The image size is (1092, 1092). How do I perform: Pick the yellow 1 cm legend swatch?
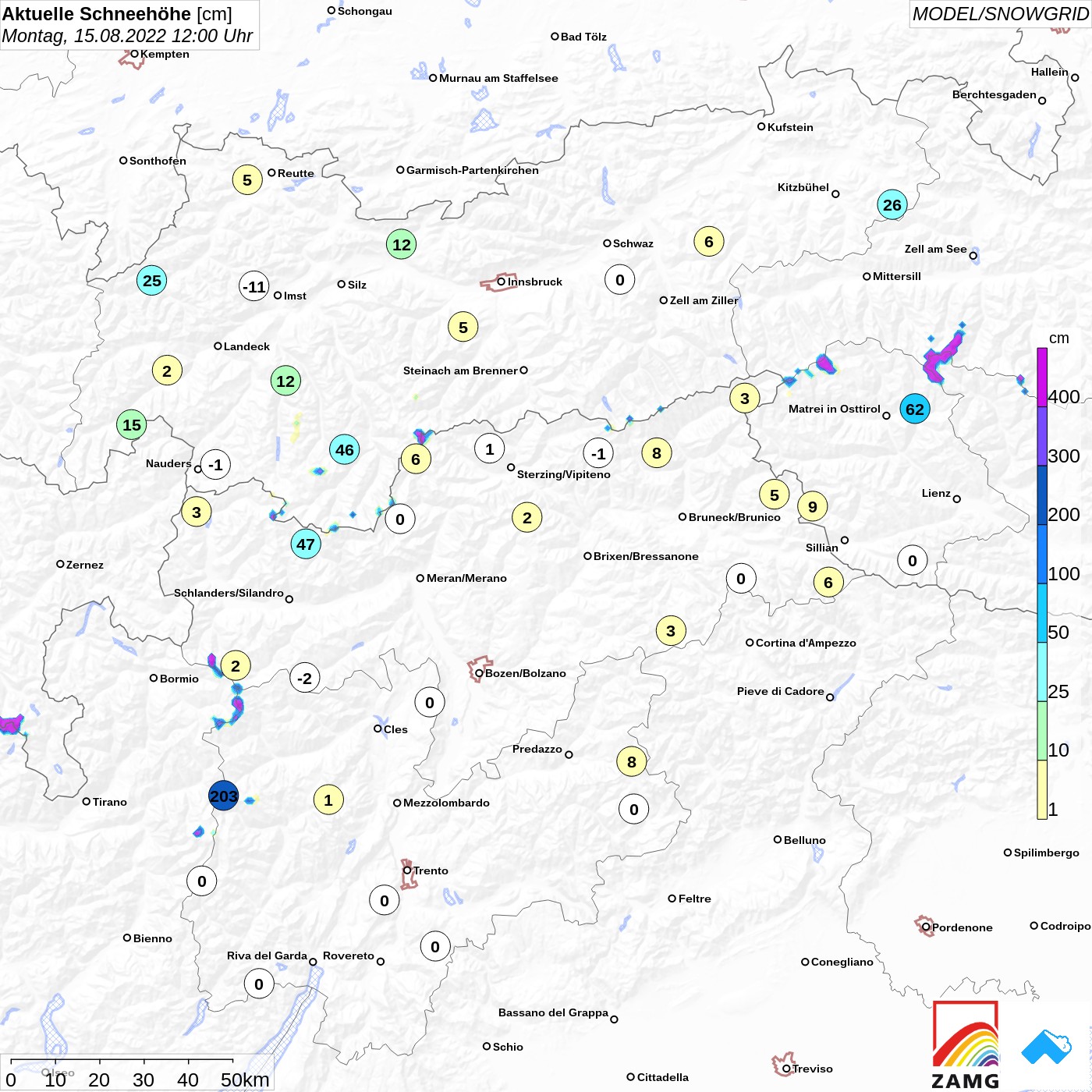tap(1042, 789)
